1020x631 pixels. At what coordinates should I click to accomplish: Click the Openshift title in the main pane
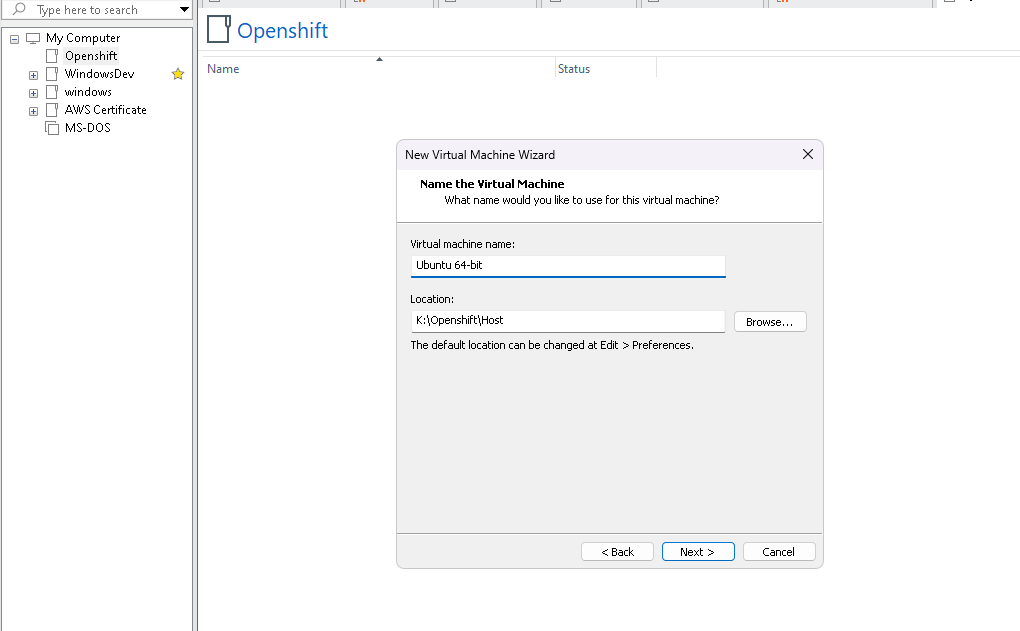click(x=282, y=31)
